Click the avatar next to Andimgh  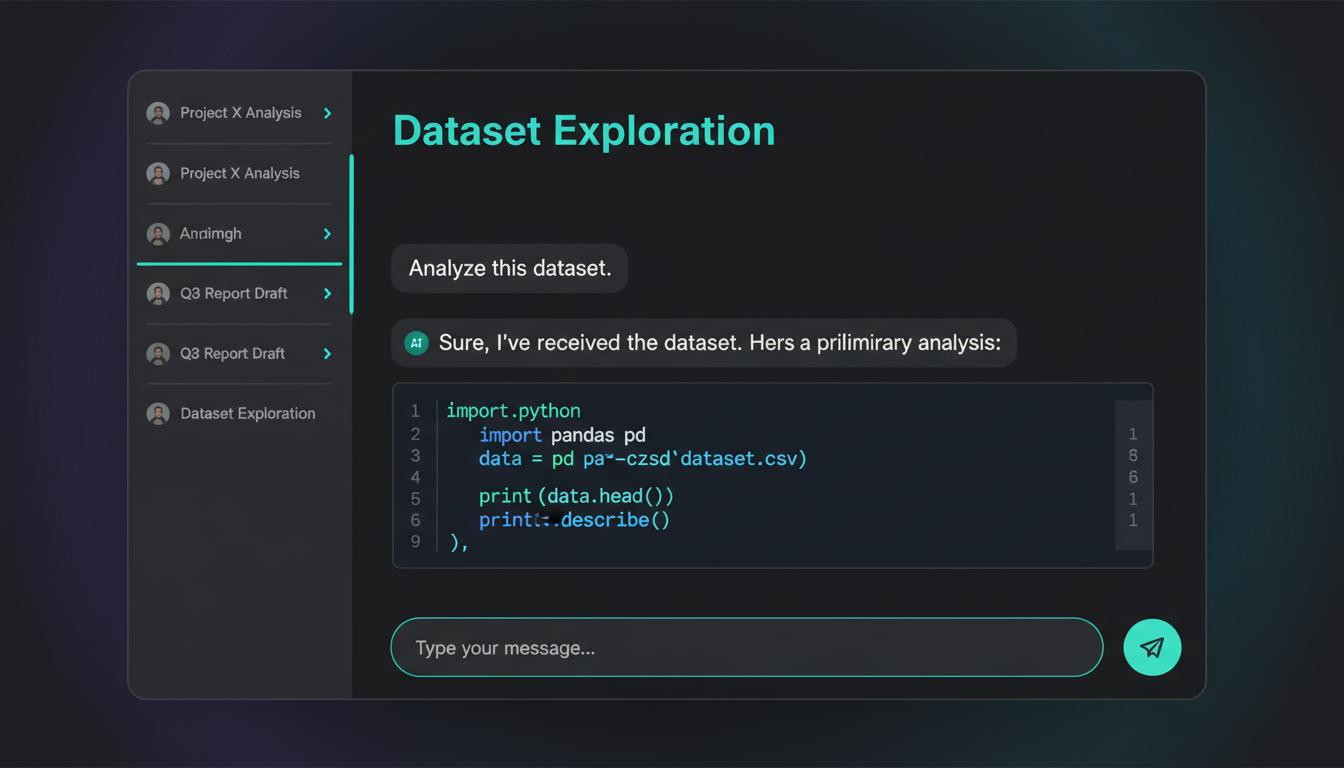tap(158, 233)
